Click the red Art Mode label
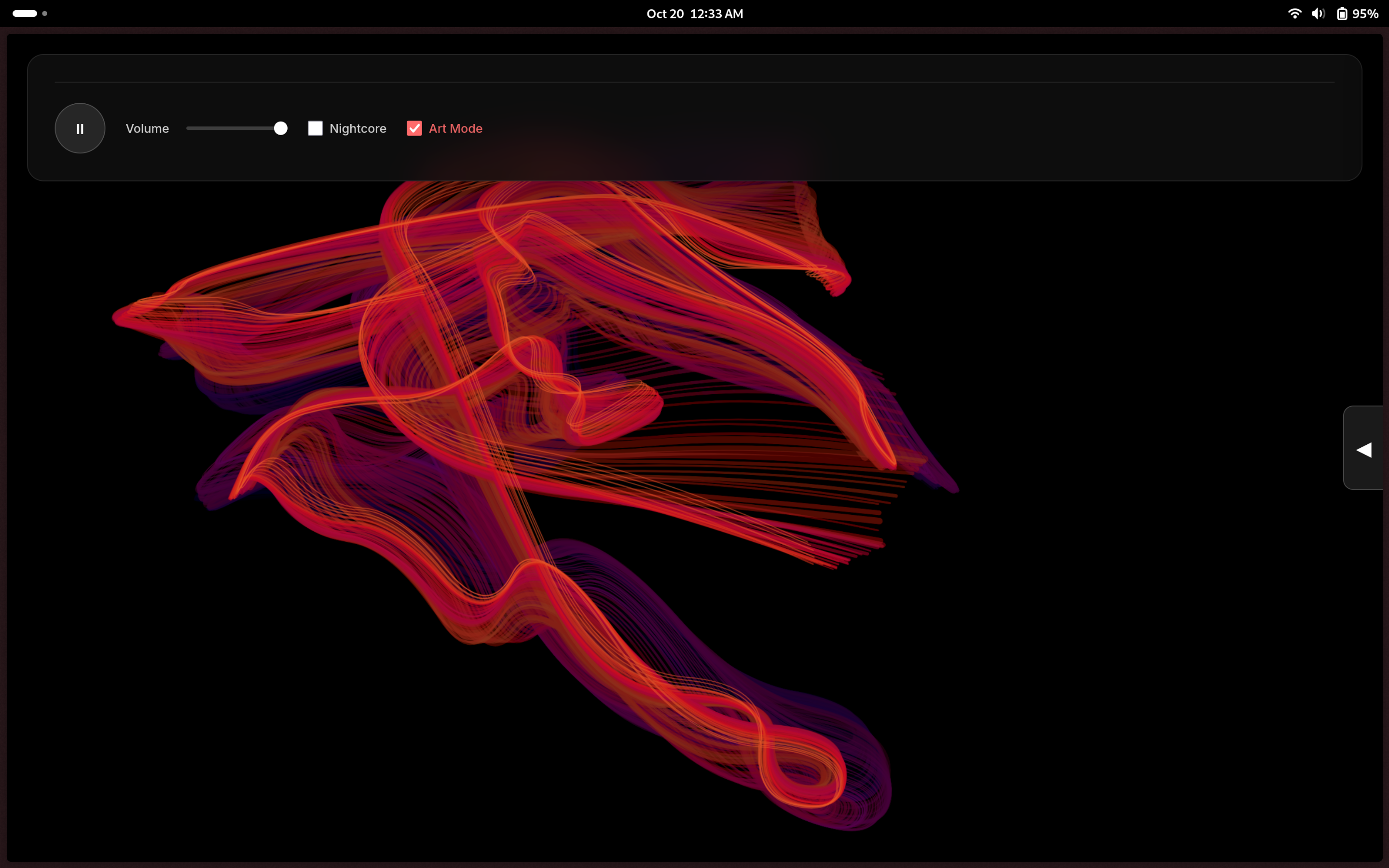The width and height of the screenshot is (1389, 868). (455, 129)
